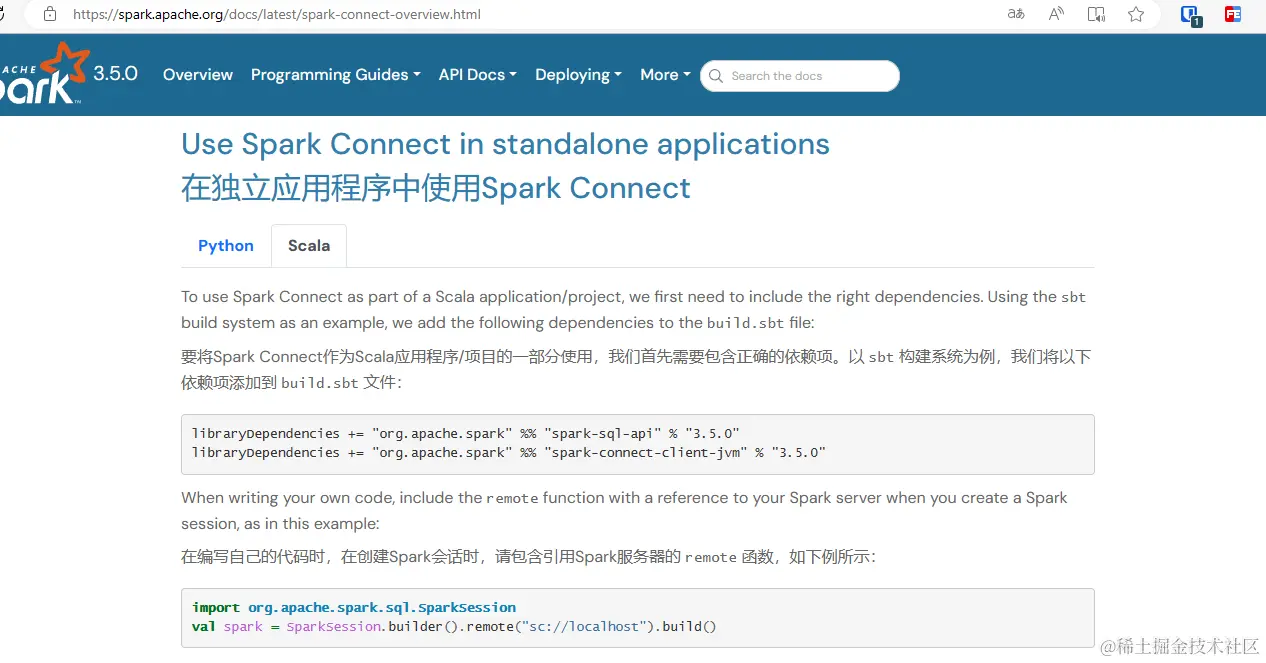Click the page heading about Spark Connect

coord(505,144)
